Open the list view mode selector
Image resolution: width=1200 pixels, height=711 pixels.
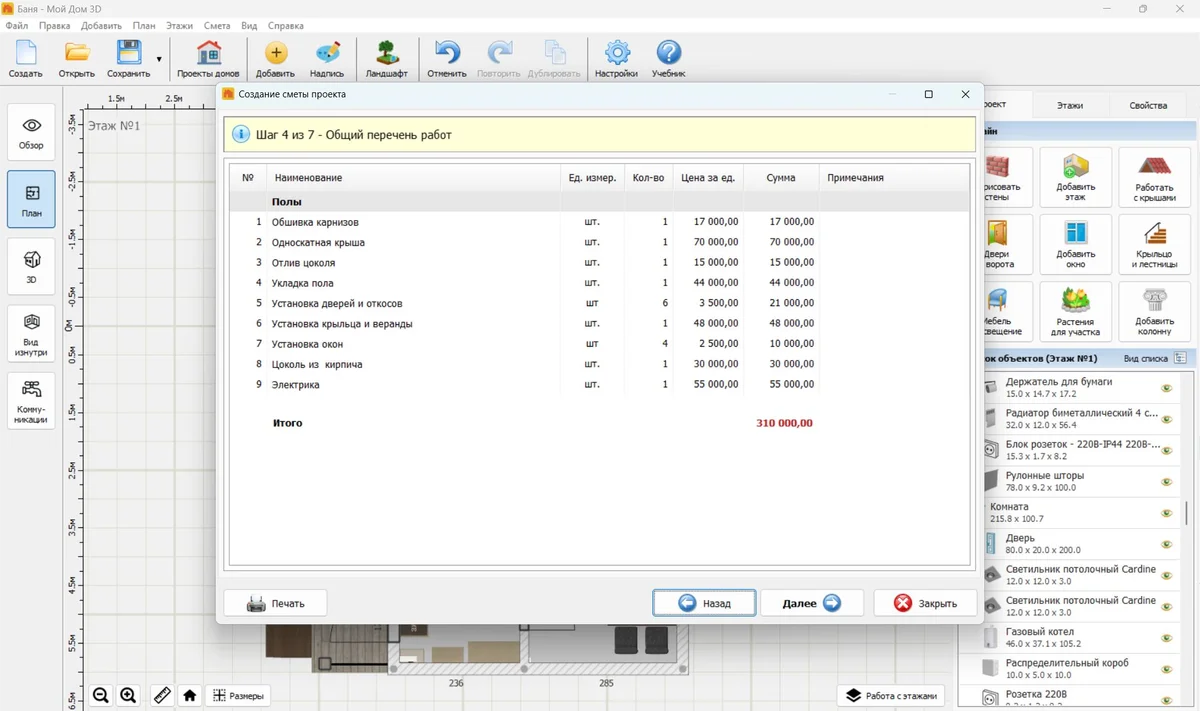[1180, 358]
